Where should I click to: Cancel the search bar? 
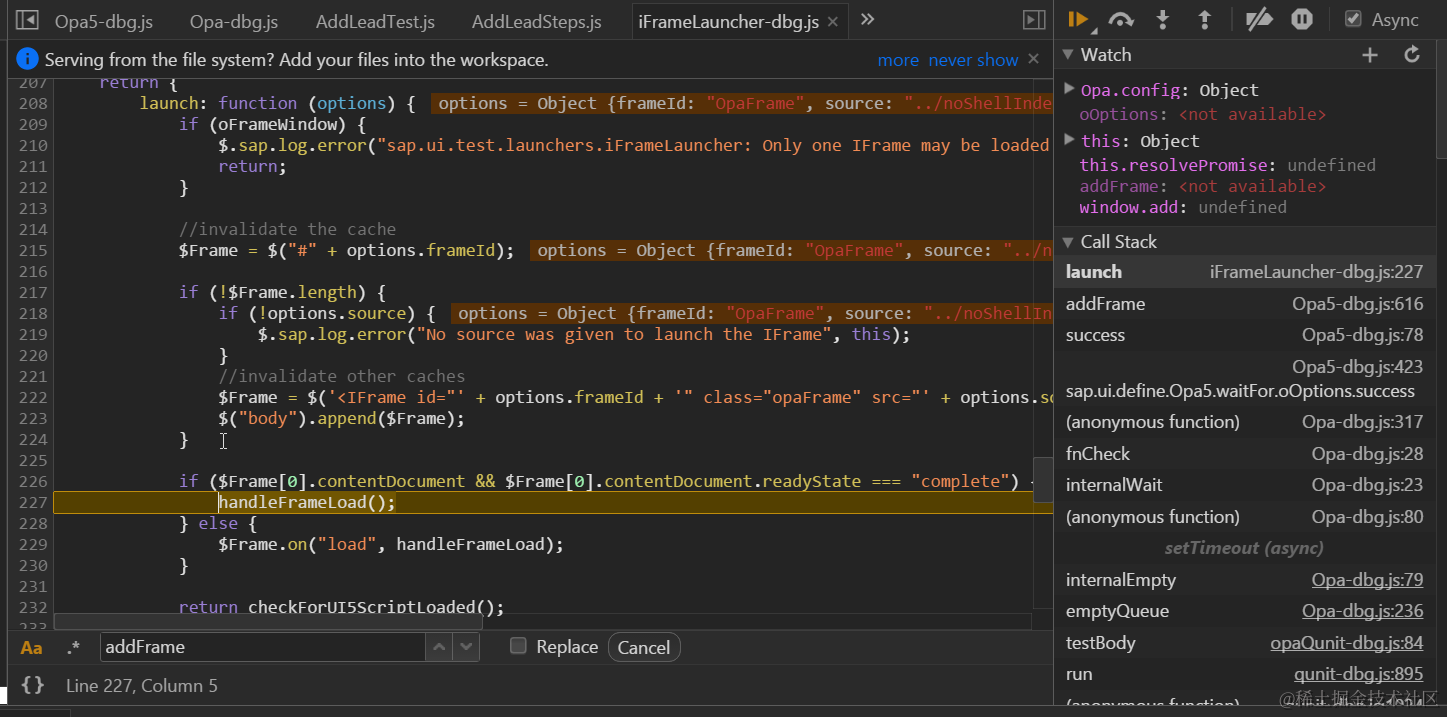[644, 647]
